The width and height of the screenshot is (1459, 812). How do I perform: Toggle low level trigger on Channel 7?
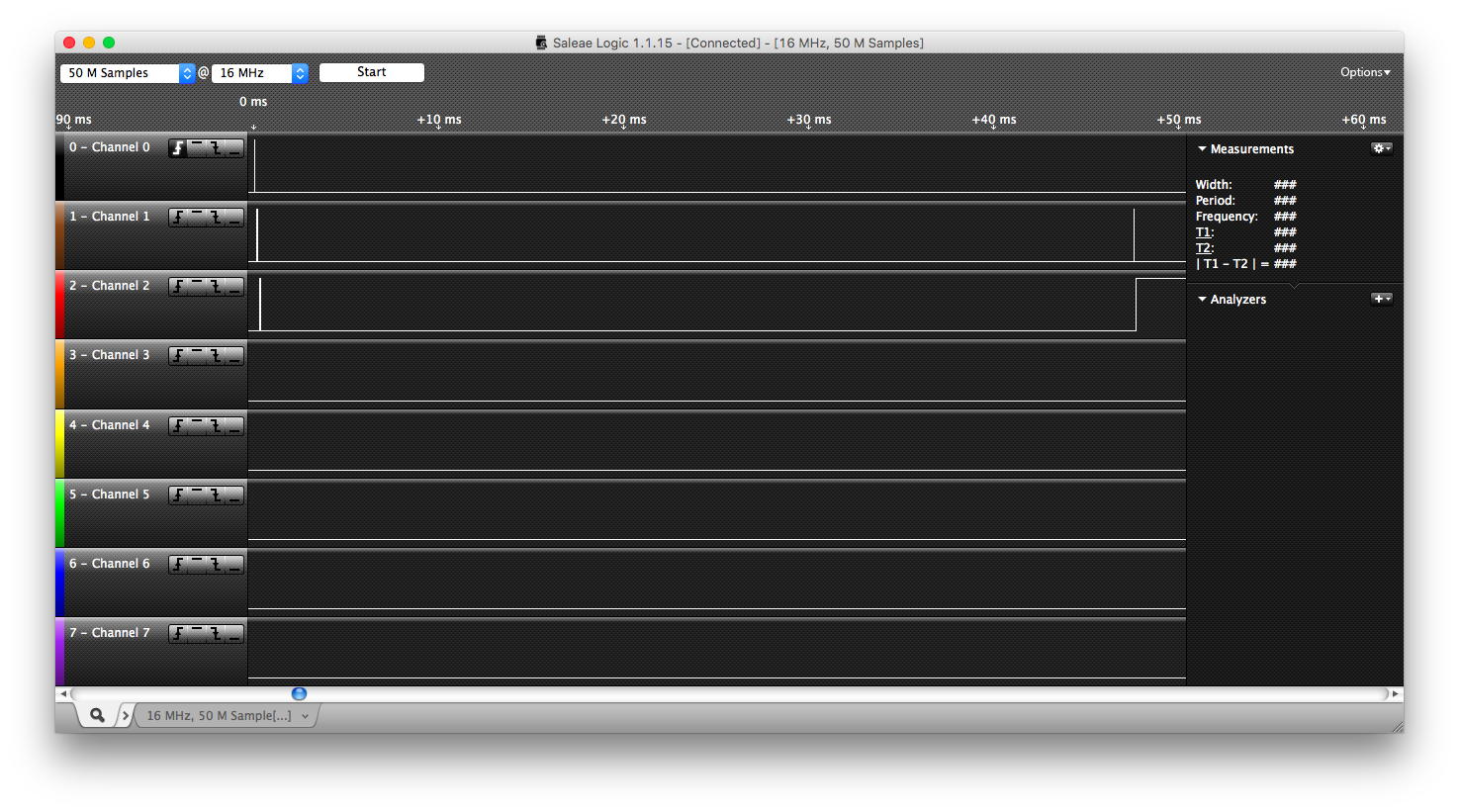click(x=234, y=634)
